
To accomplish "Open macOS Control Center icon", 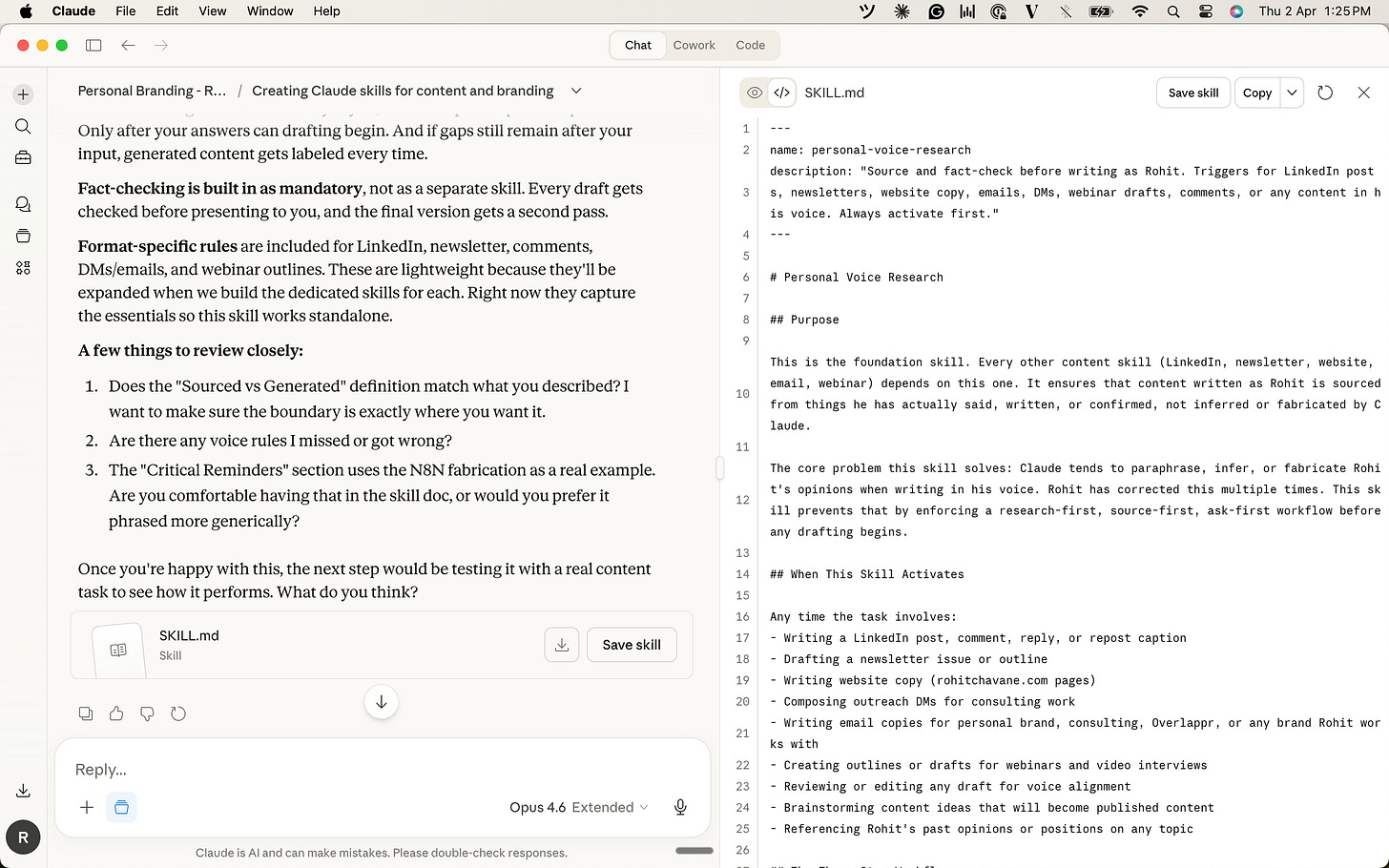I will click(x=1206, y=11).
